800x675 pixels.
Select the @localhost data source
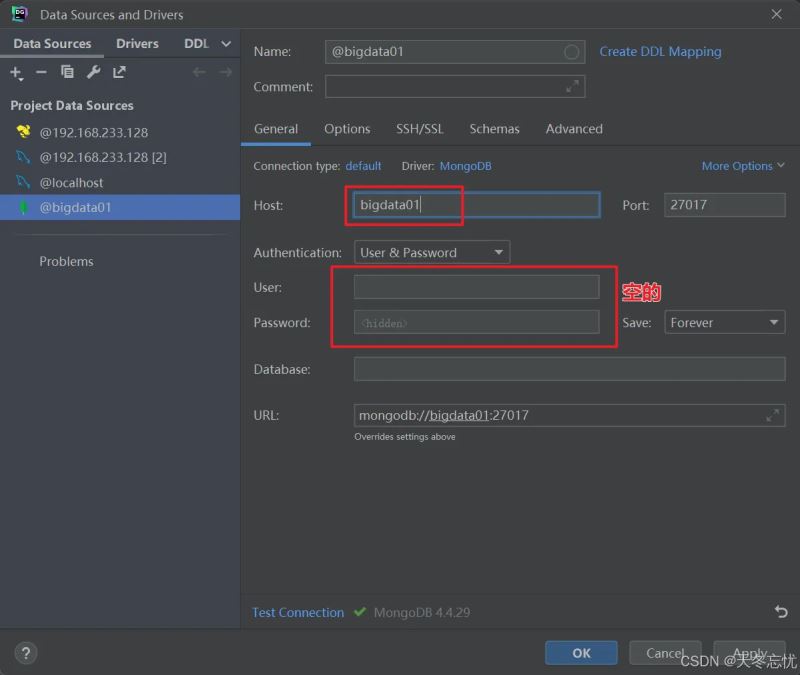(x=120, y=183)
